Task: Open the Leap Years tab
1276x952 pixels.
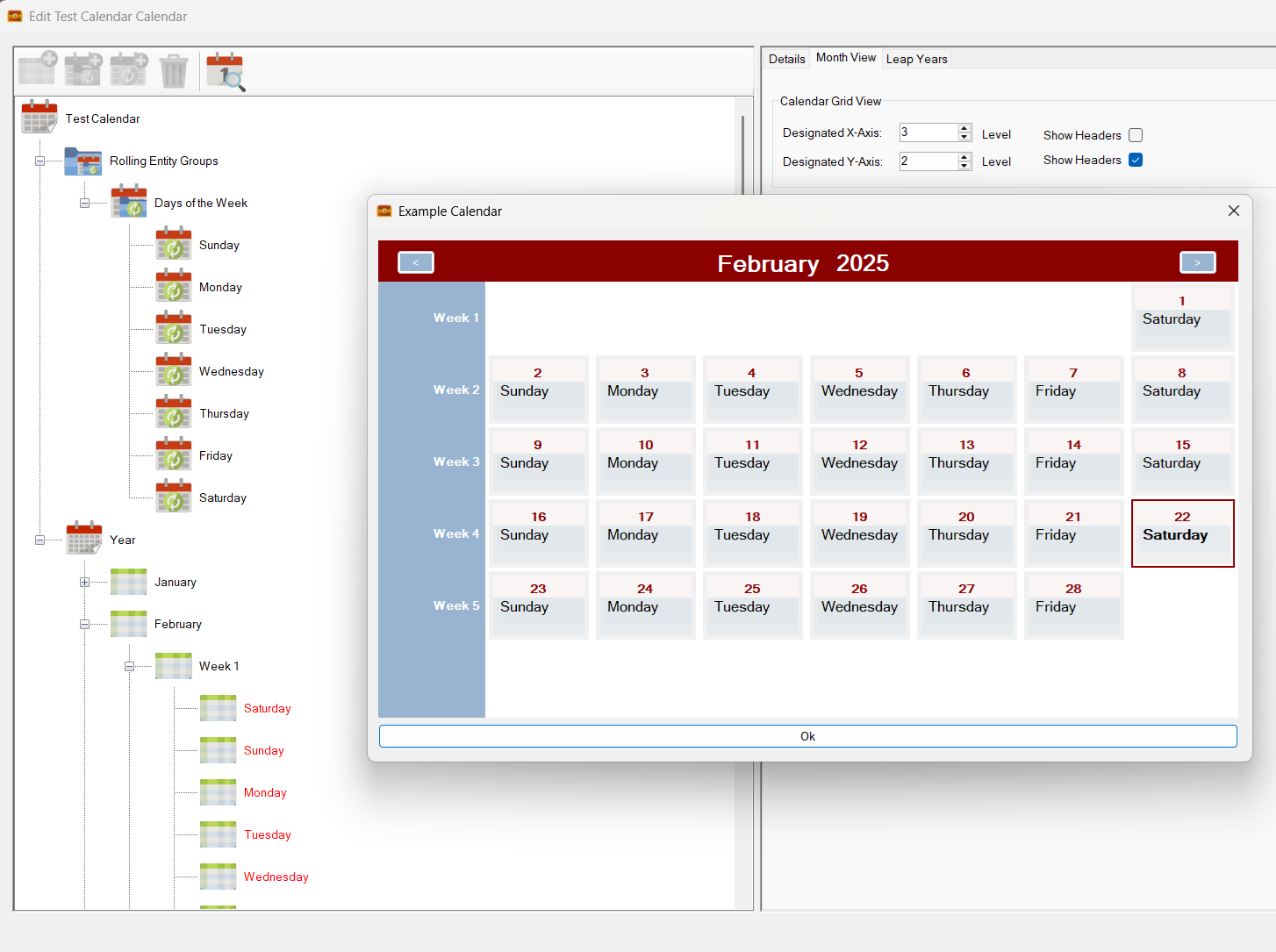Action: coord(916,59)
